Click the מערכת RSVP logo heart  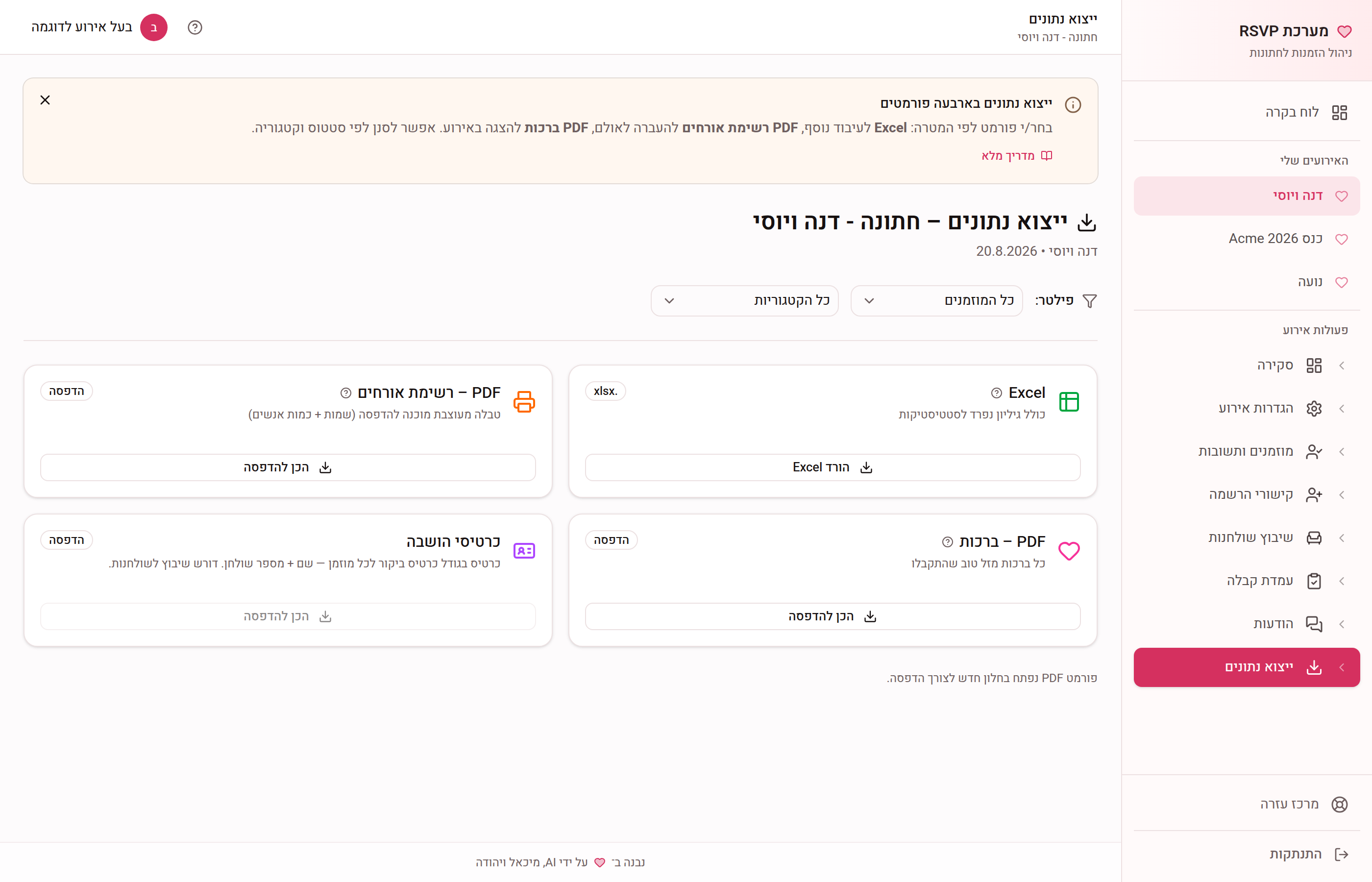coord(1345,31)
